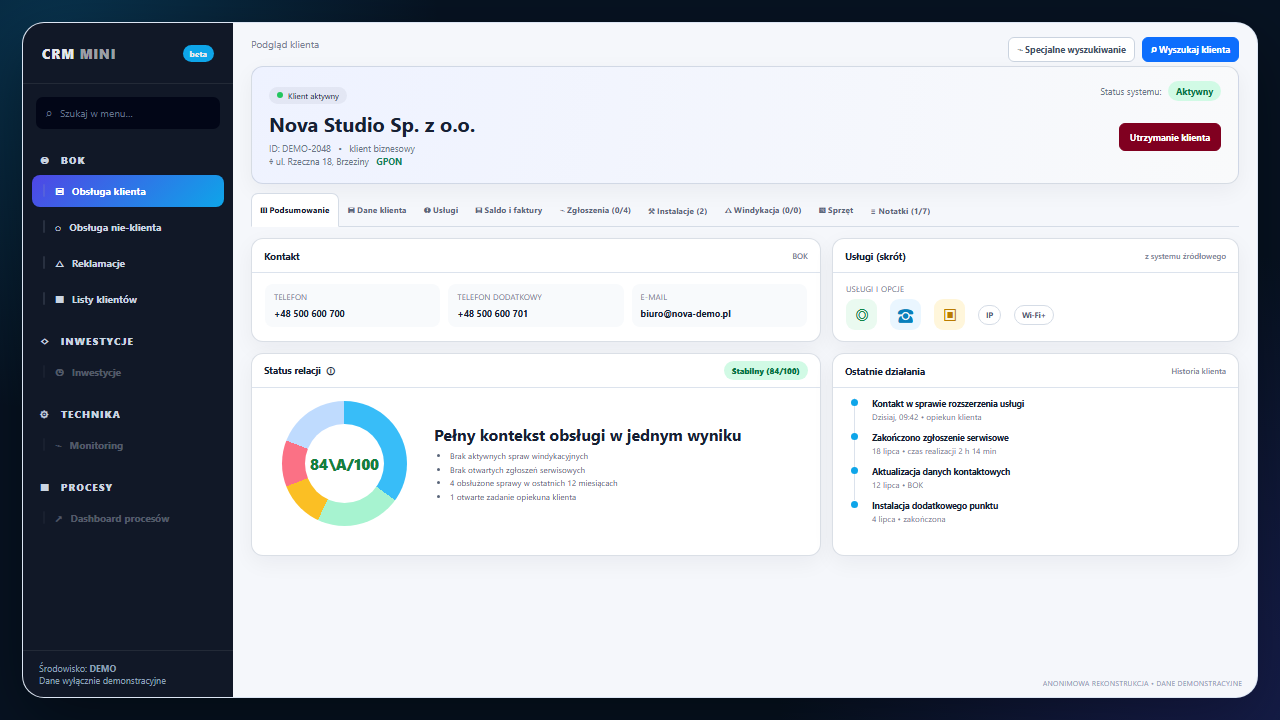Viewport: 1280px width, 720px height.
Task: Switch to the Sprzęt tab
Action: click(x=836, y=211)
